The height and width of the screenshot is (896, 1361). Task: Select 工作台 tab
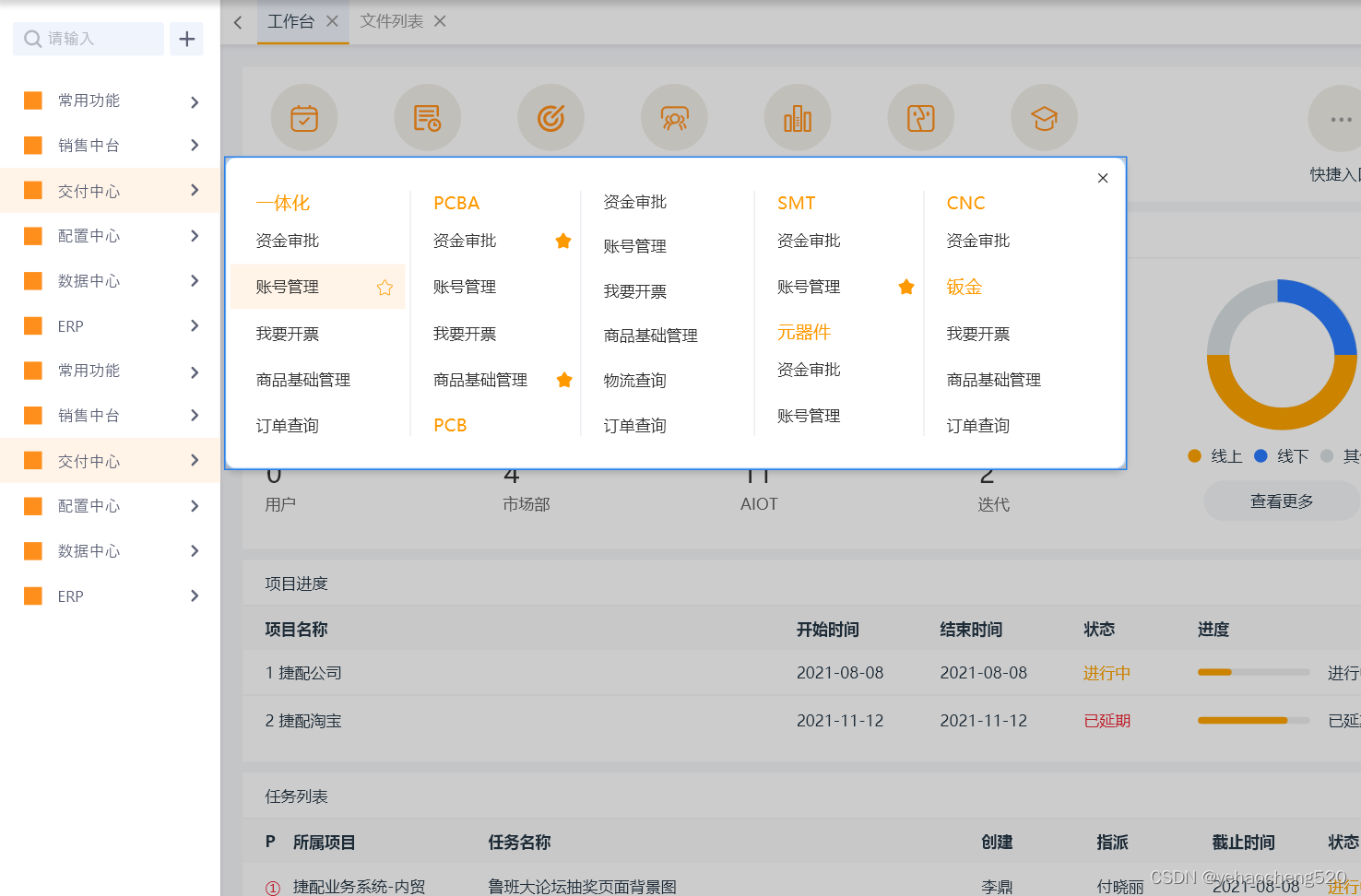point(290,21)
